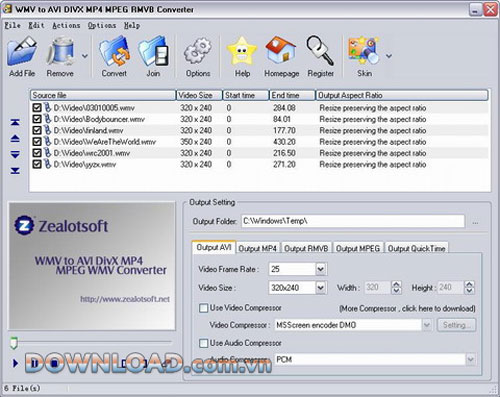500x397 pixels.
Task: Open the File menu
Action: tap(13, 25)
